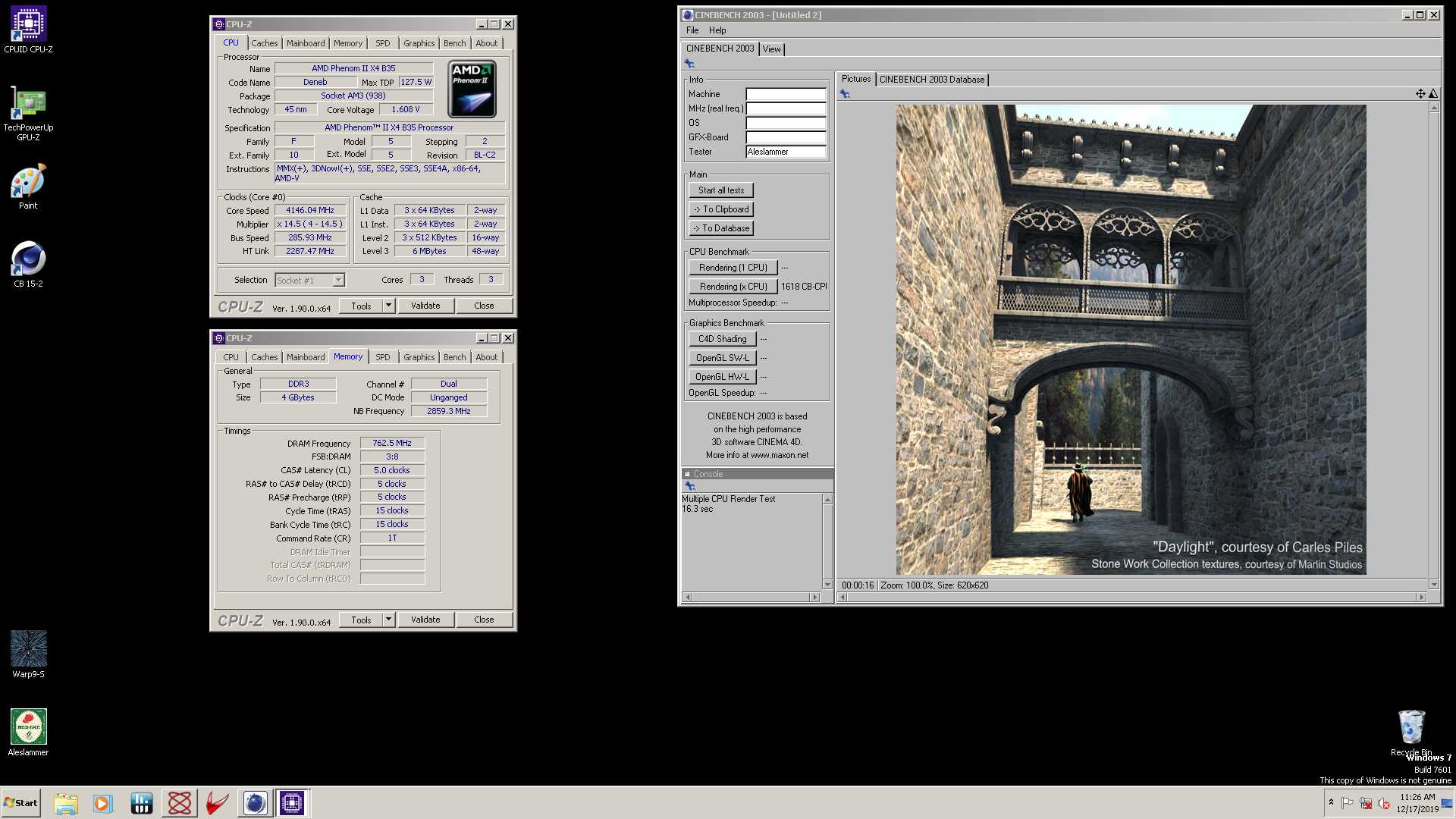The image size is (1456, 819).
Task: Click the Machine input field
Action: pos(786,94)
